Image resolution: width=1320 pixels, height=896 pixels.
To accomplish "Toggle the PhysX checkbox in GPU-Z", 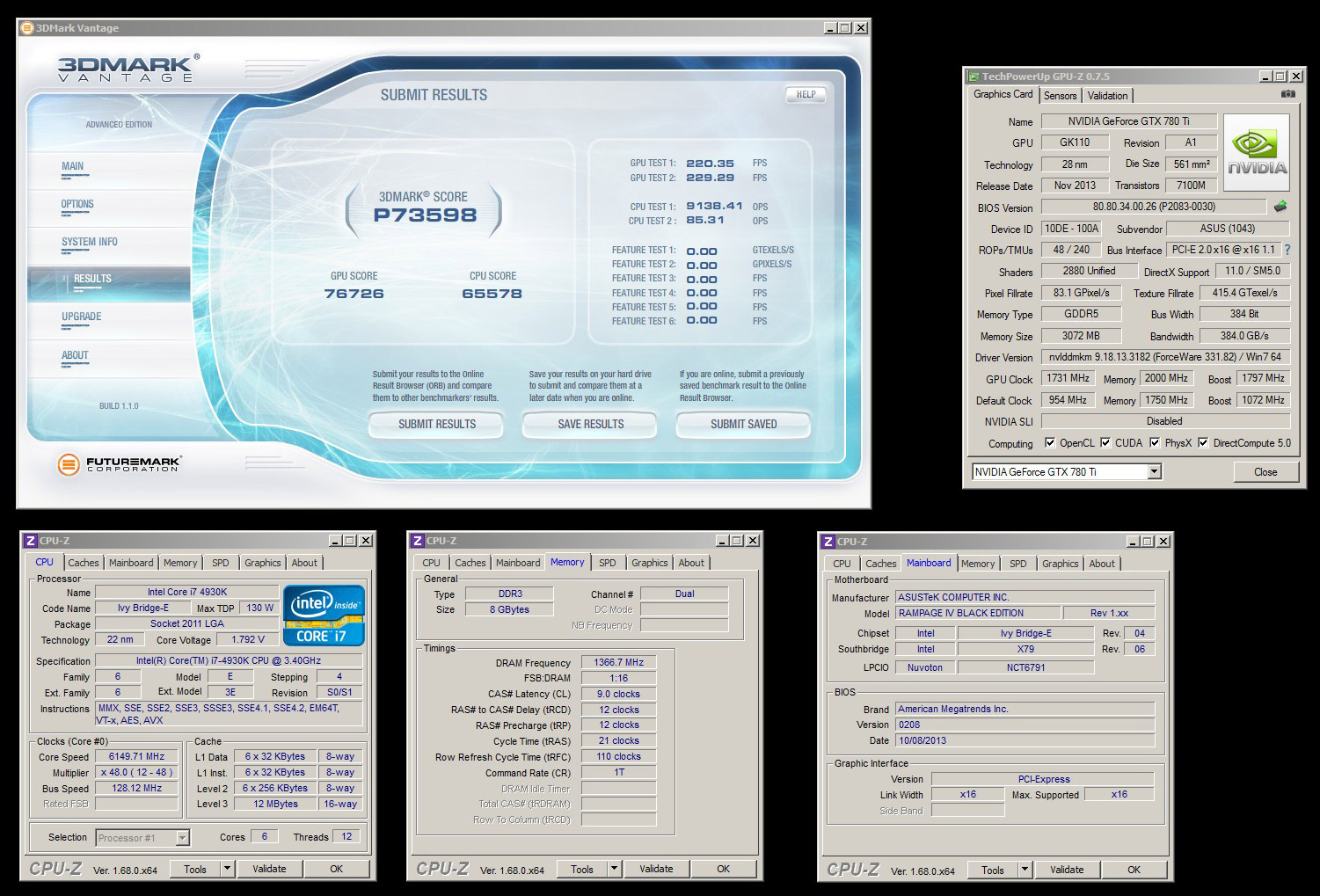I will click(1155, 442).
